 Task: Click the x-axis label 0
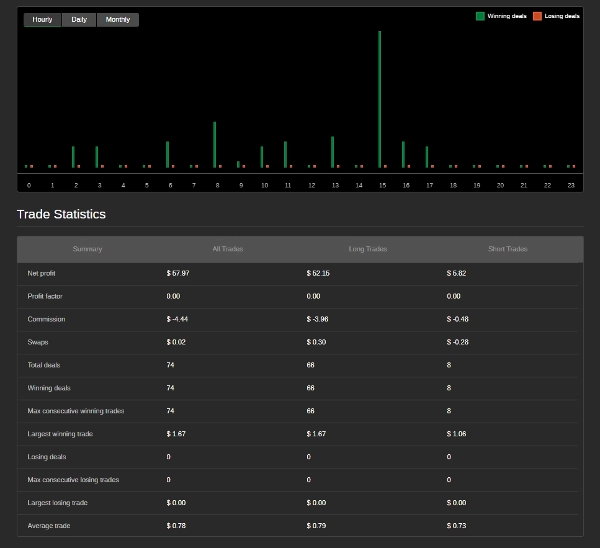29,185
